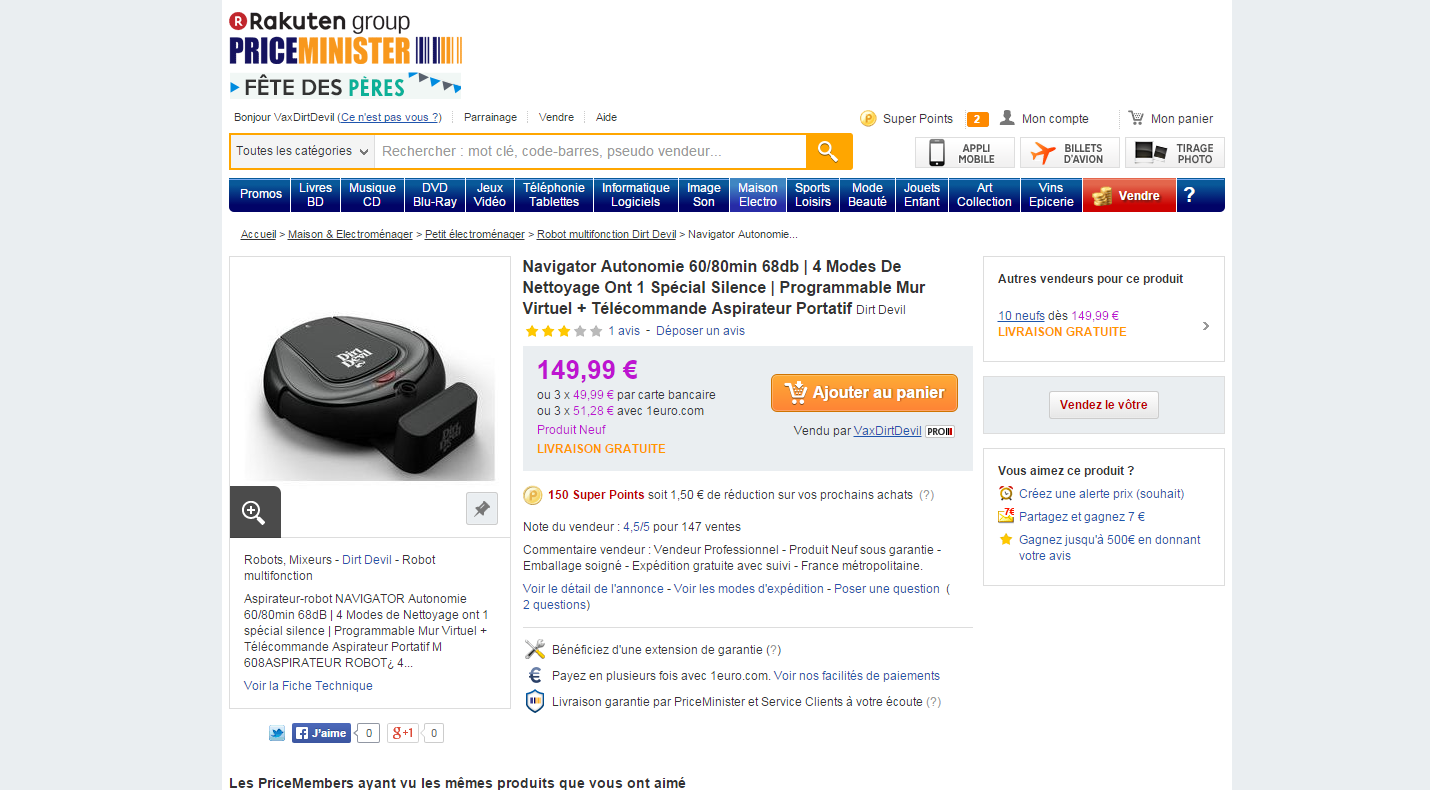
Task: Add the product with Ajouter au panier
Action: click(x=864, y=393)
